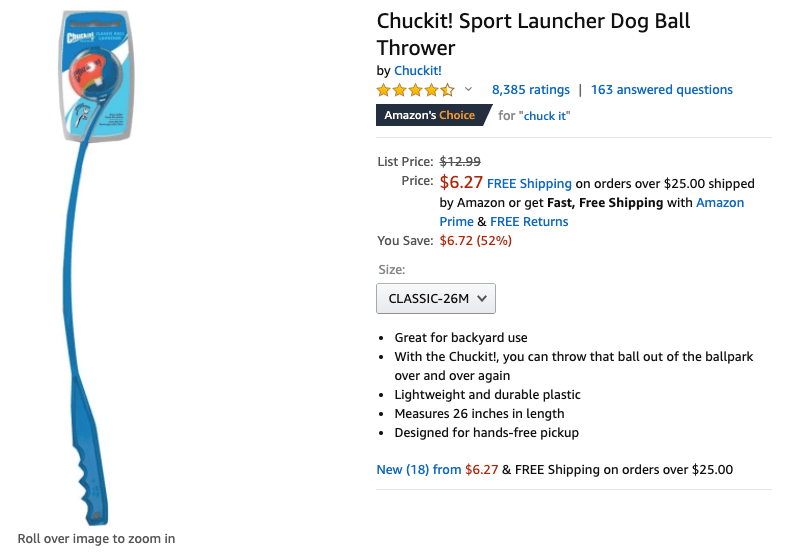Screen dimensions: 798x553
Task: Click the Amazon's Choice badge
Action: tap(429, 115)
